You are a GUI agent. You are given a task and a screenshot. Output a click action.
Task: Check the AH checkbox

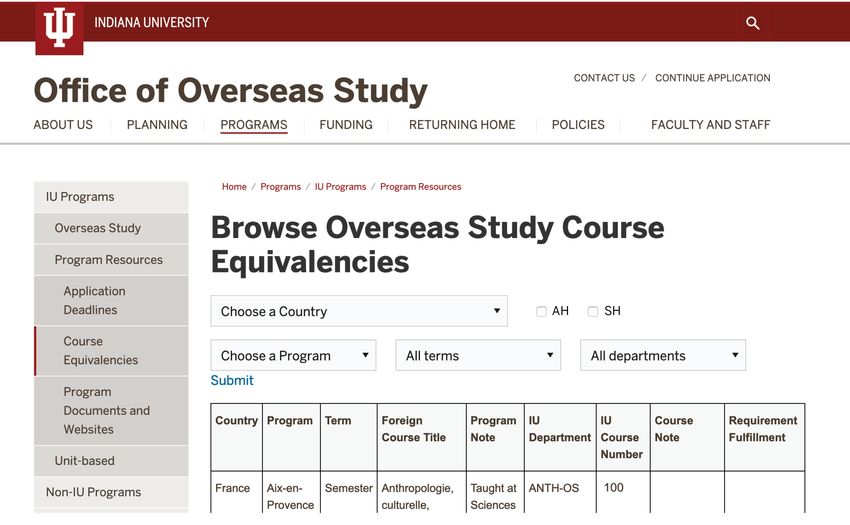click(x=541, y=311)
